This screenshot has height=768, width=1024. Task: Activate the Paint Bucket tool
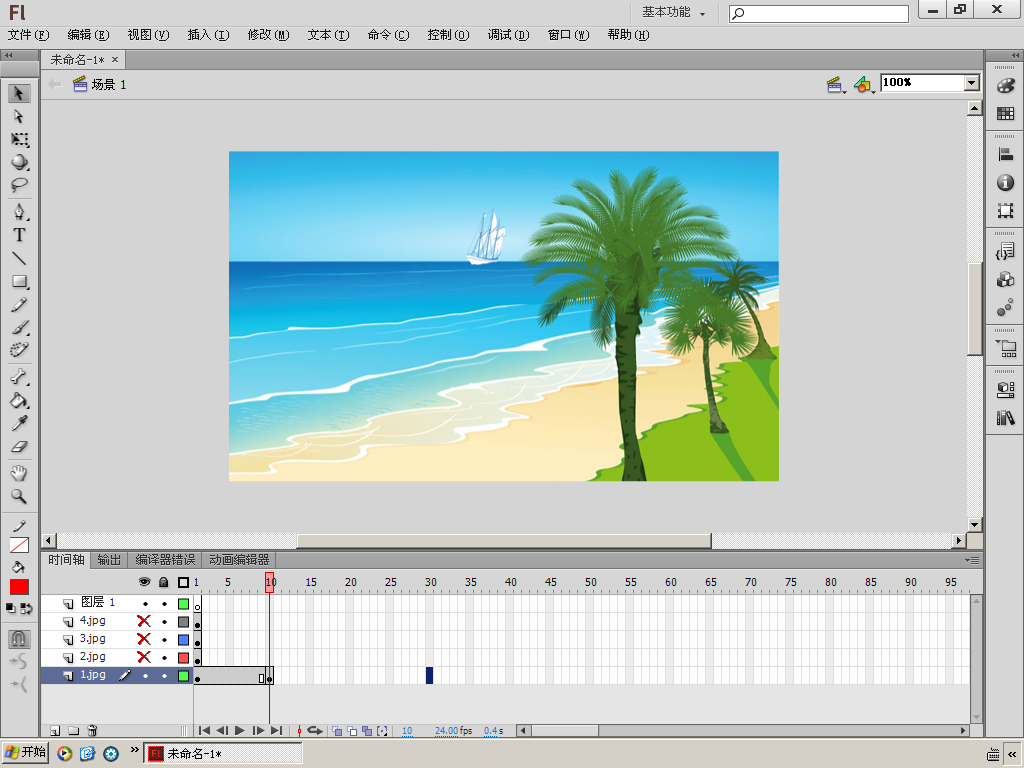pyautogui.click(x=19, y=401)
